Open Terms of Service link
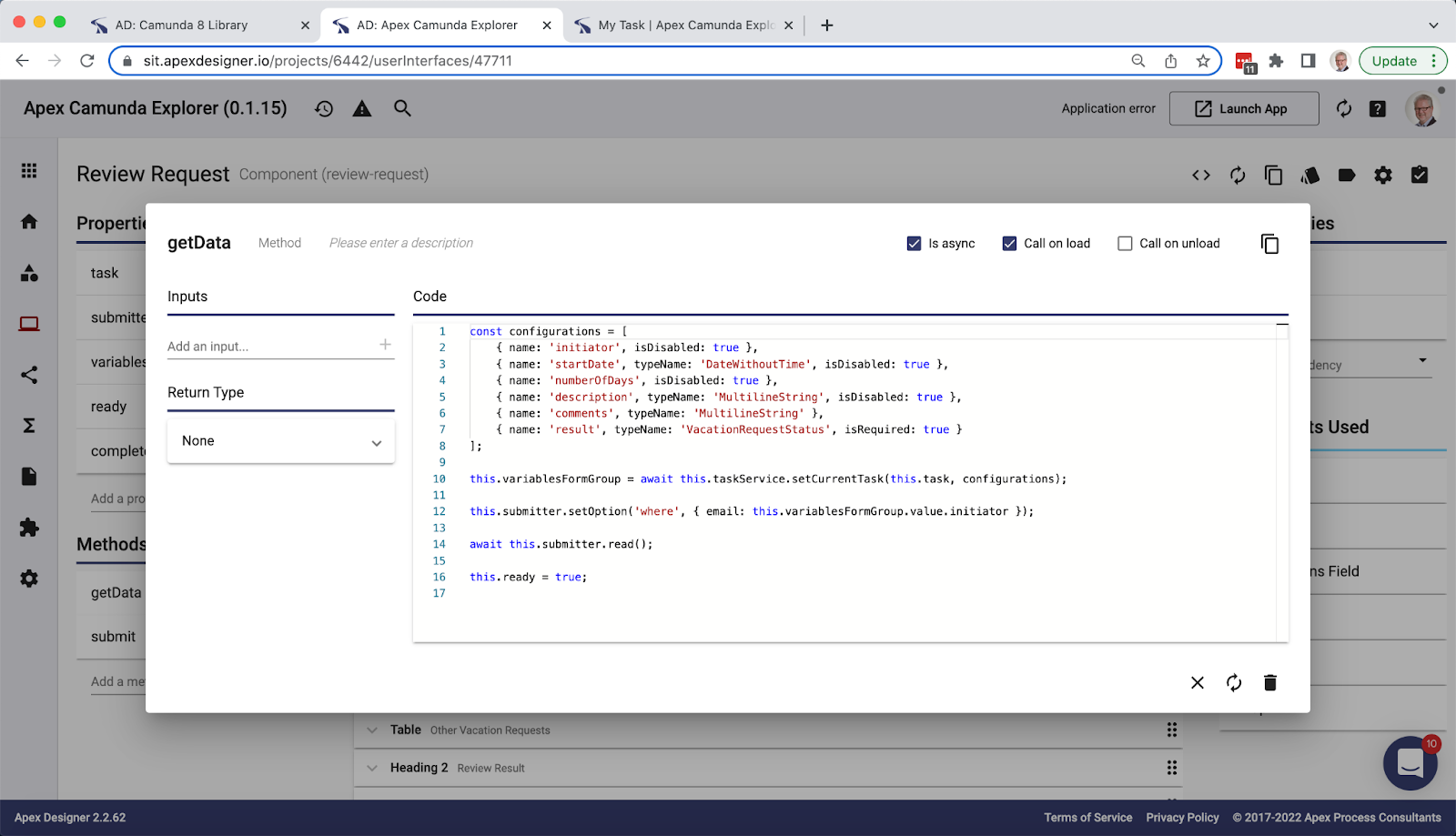 1088,818
